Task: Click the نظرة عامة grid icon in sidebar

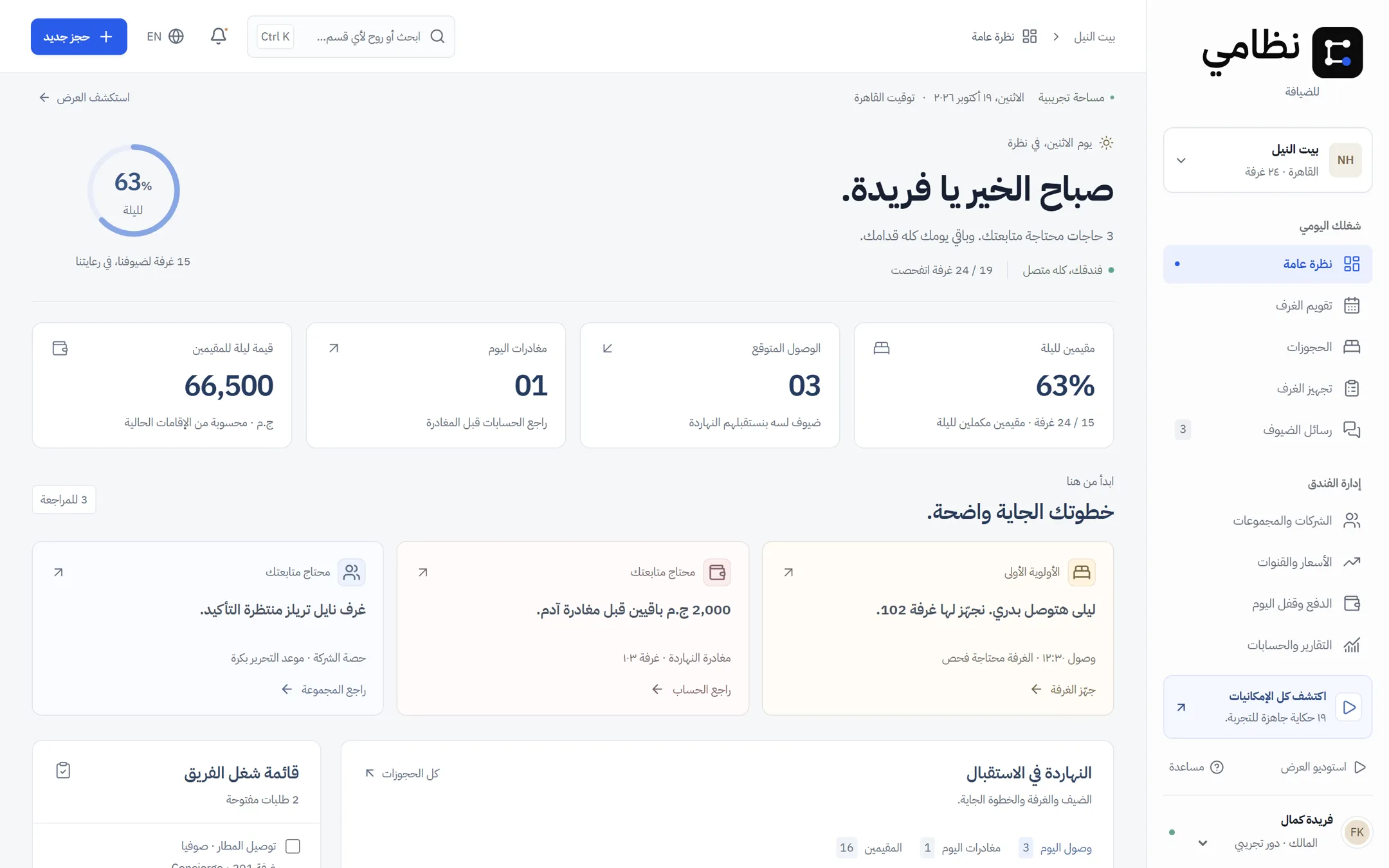Action: click(x=1352, y=264)
